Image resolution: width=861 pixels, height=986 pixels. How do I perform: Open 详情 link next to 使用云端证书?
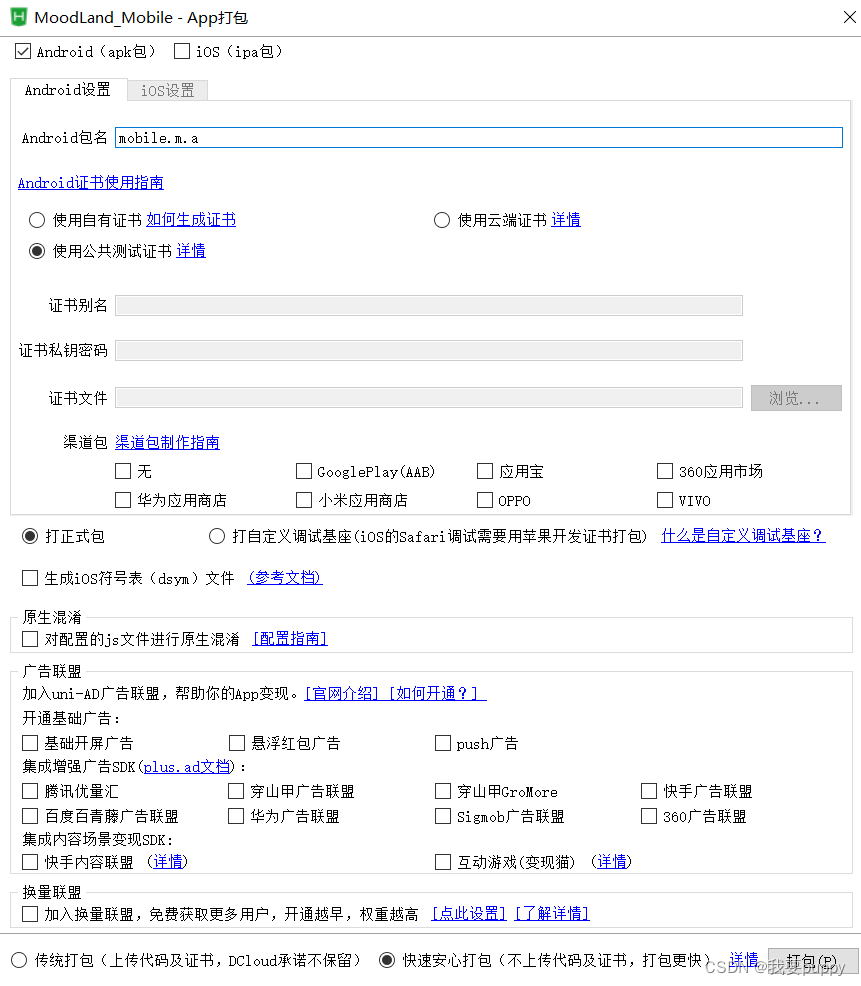tap(566, 219)
